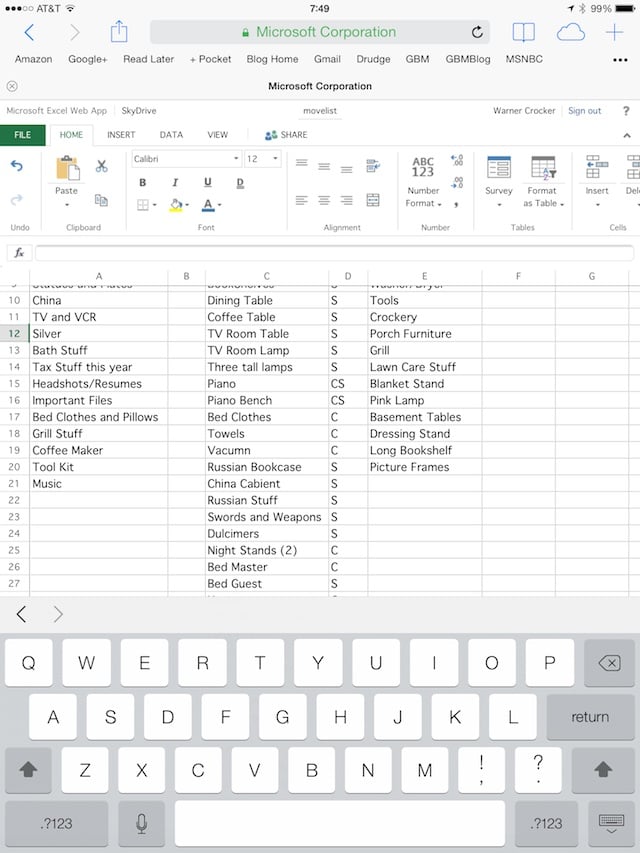Select the row 12 header
Image resolution: width=640 pixels, height=853 pixels.
[x=14, y=333]
